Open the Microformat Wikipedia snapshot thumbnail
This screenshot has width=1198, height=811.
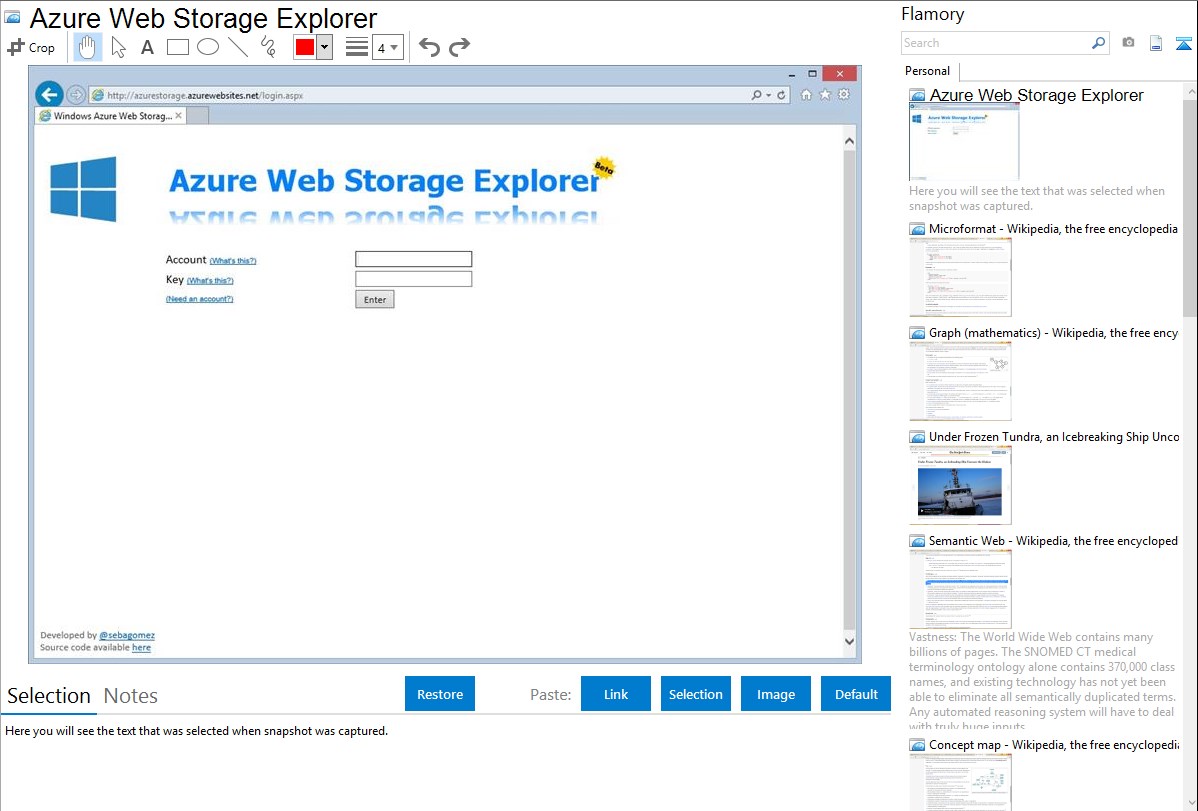point(960,277)
